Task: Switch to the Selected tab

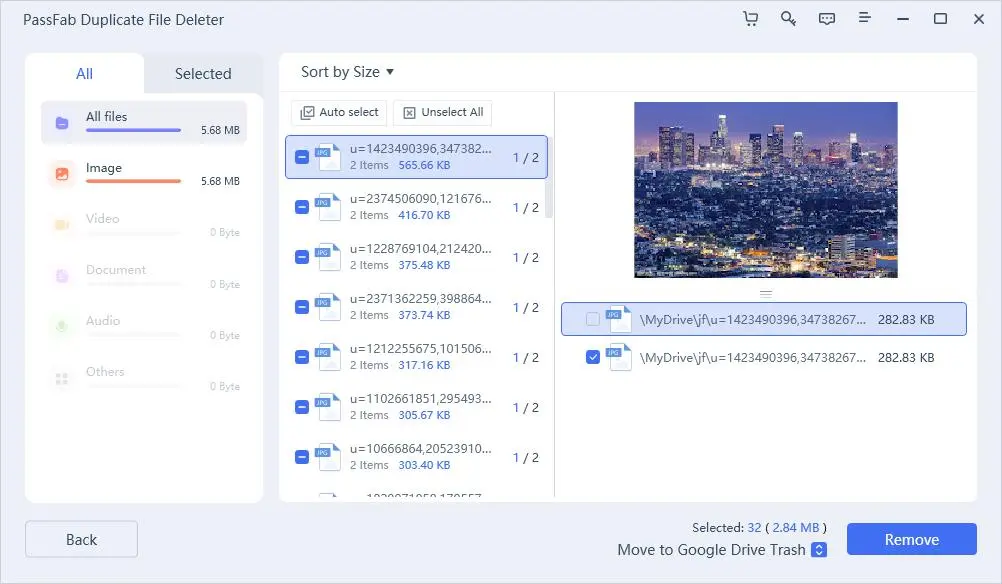Action: pos(203,73)
